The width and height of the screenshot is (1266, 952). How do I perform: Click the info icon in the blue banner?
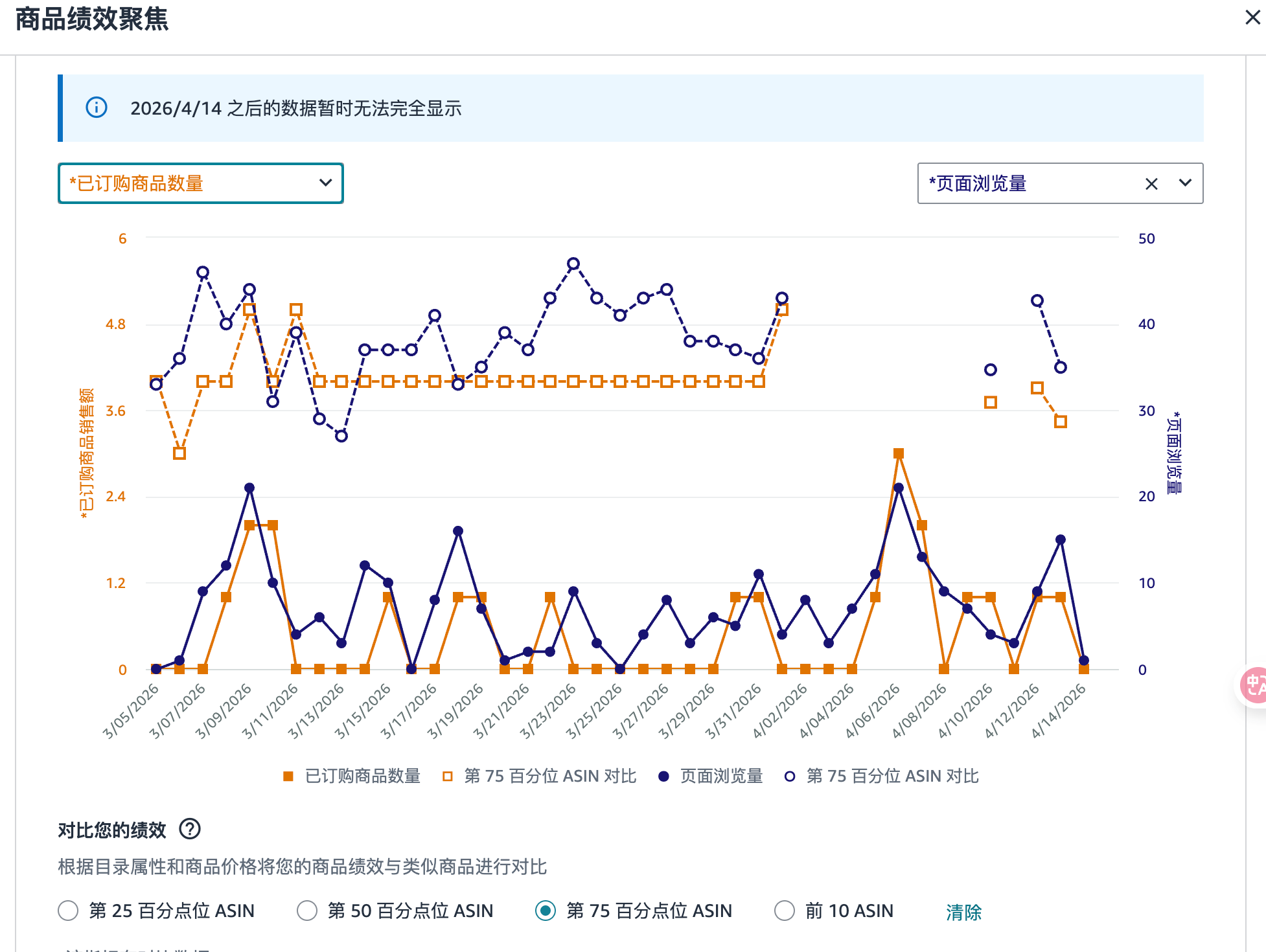[97, 108]
